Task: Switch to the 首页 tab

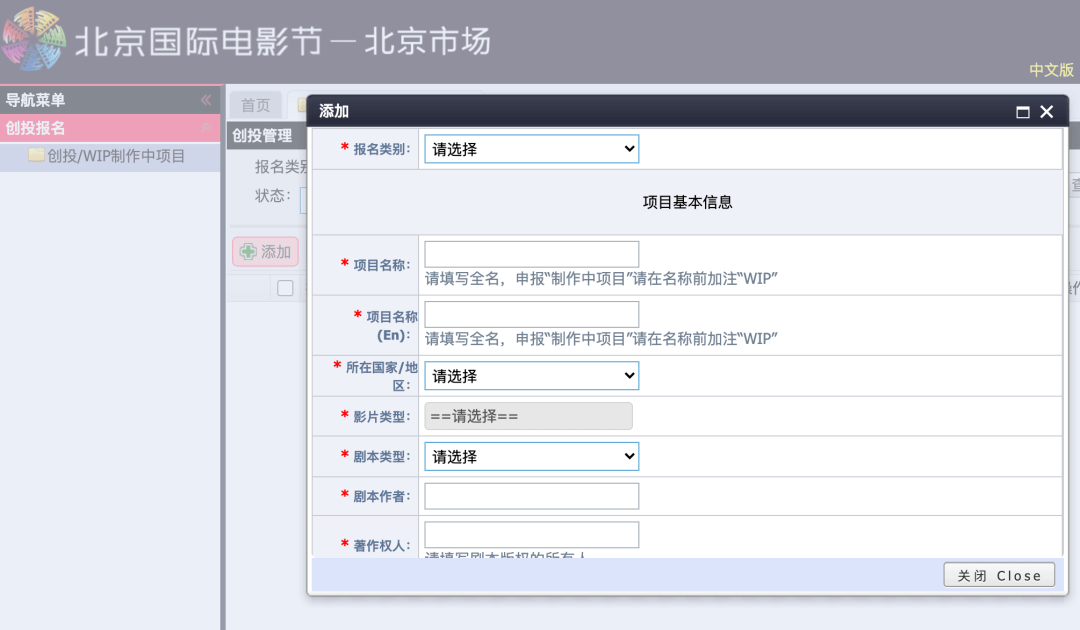Action: tap(256, 105)
